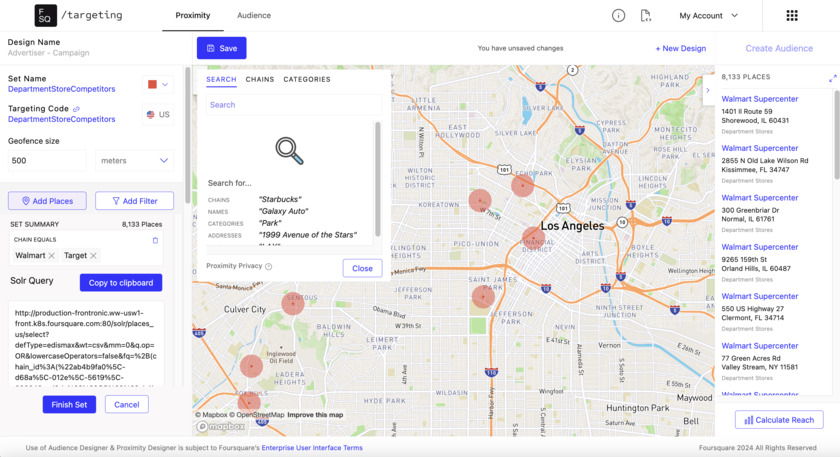840x457 pixels.
Task: Click geofence marker near Saint James Park
Action: coord(483,296)
